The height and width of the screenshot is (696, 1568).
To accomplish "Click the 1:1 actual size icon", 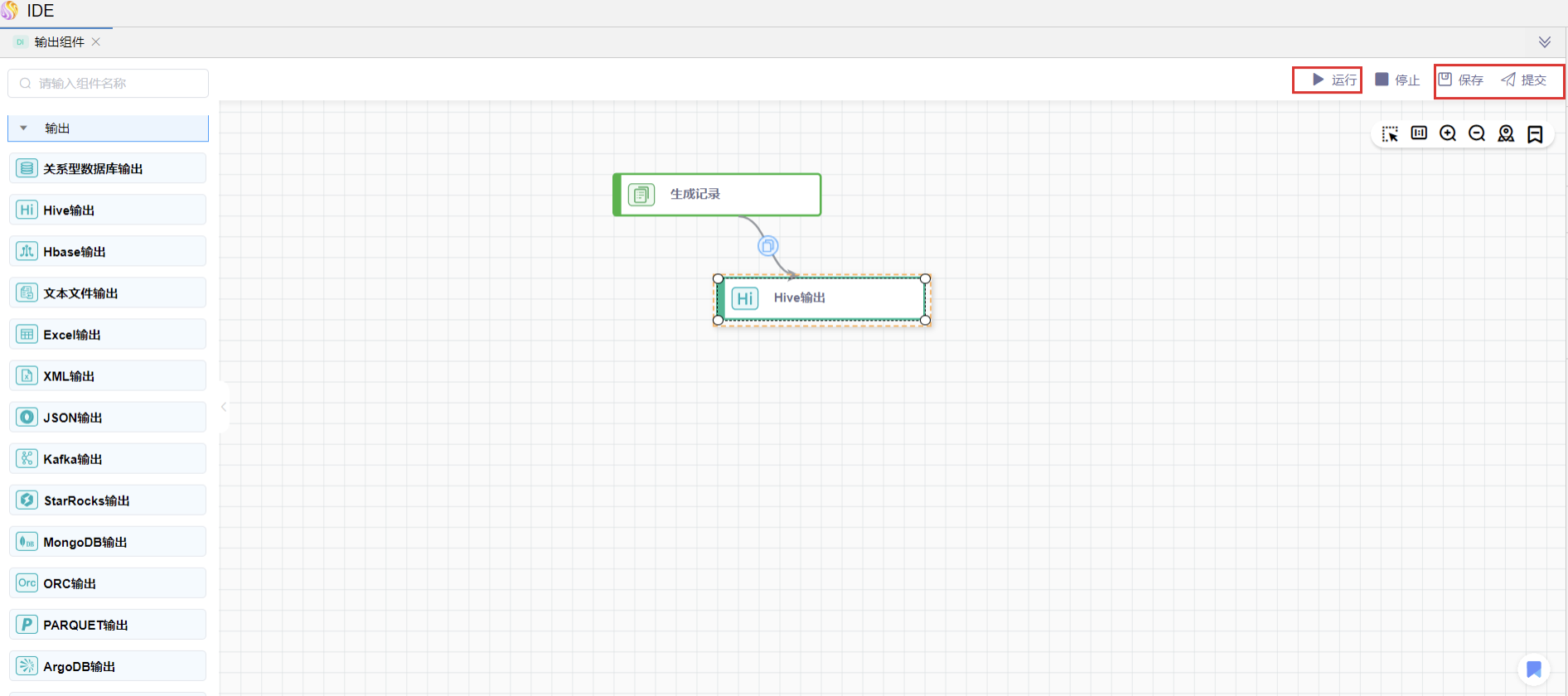I will pos(1419,133).
